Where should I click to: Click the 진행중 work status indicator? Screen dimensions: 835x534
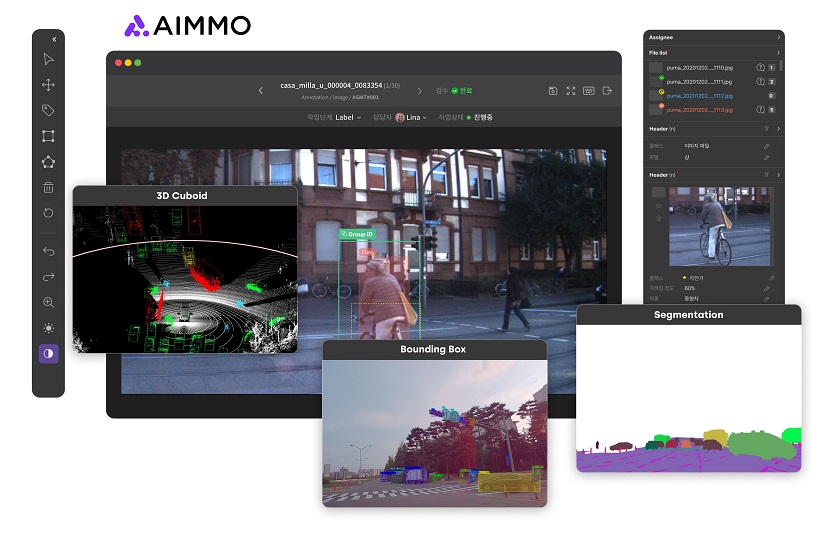pyautogui.click(x=479, y=118)
